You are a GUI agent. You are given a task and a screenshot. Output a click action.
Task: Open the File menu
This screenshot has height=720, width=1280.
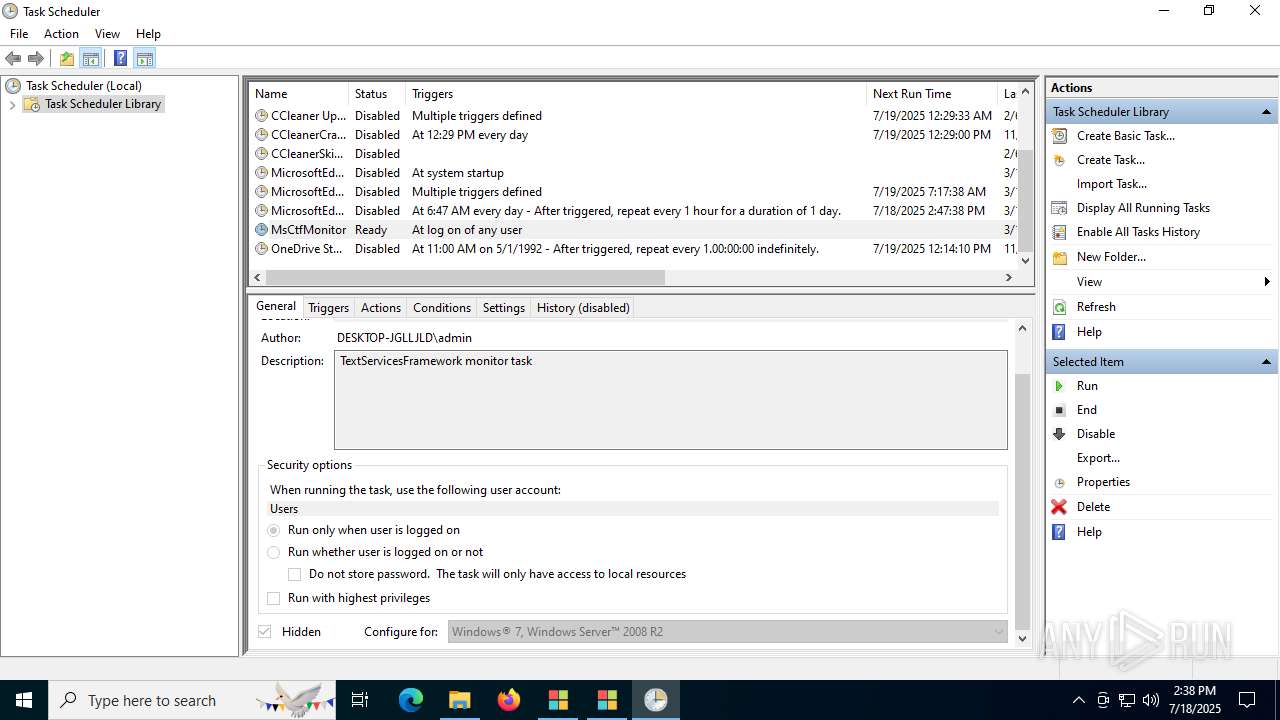(19, 34)
